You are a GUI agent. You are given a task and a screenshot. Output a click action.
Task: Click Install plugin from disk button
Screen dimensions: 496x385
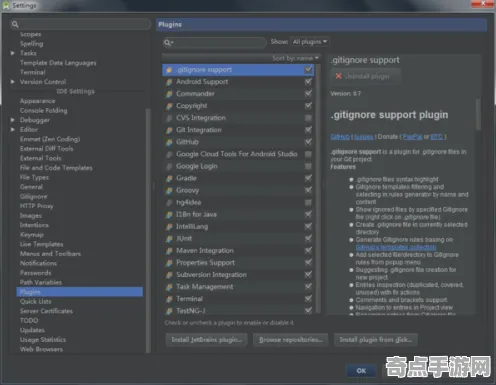pos(376,340)
